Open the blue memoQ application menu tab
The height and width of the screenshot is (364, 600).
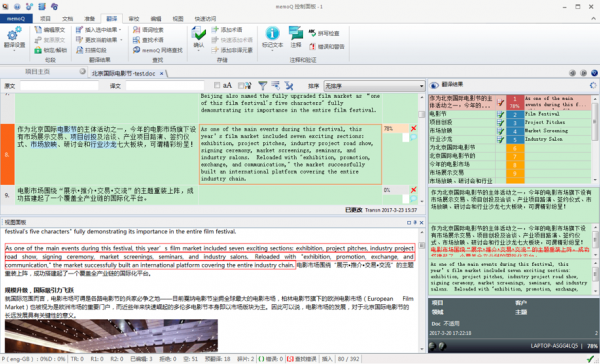pos(16,18)
